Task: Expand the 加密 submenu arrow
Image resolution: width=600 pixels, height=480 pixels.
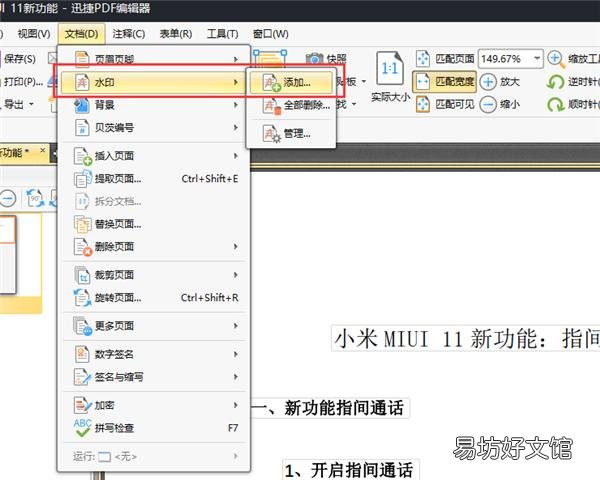Action: coord(236,405)
